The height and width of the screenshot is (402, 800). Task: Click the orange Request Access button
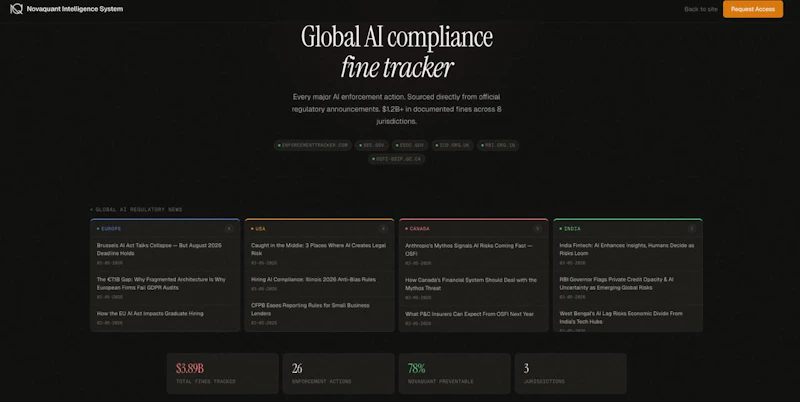(753, 9)
